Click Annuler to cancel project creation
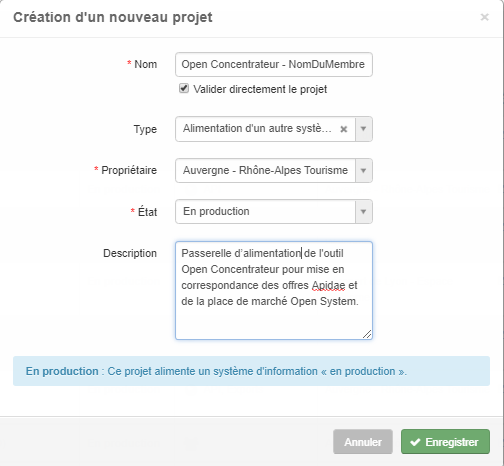This screenshot has height=466, width=504. click(363, 442)
